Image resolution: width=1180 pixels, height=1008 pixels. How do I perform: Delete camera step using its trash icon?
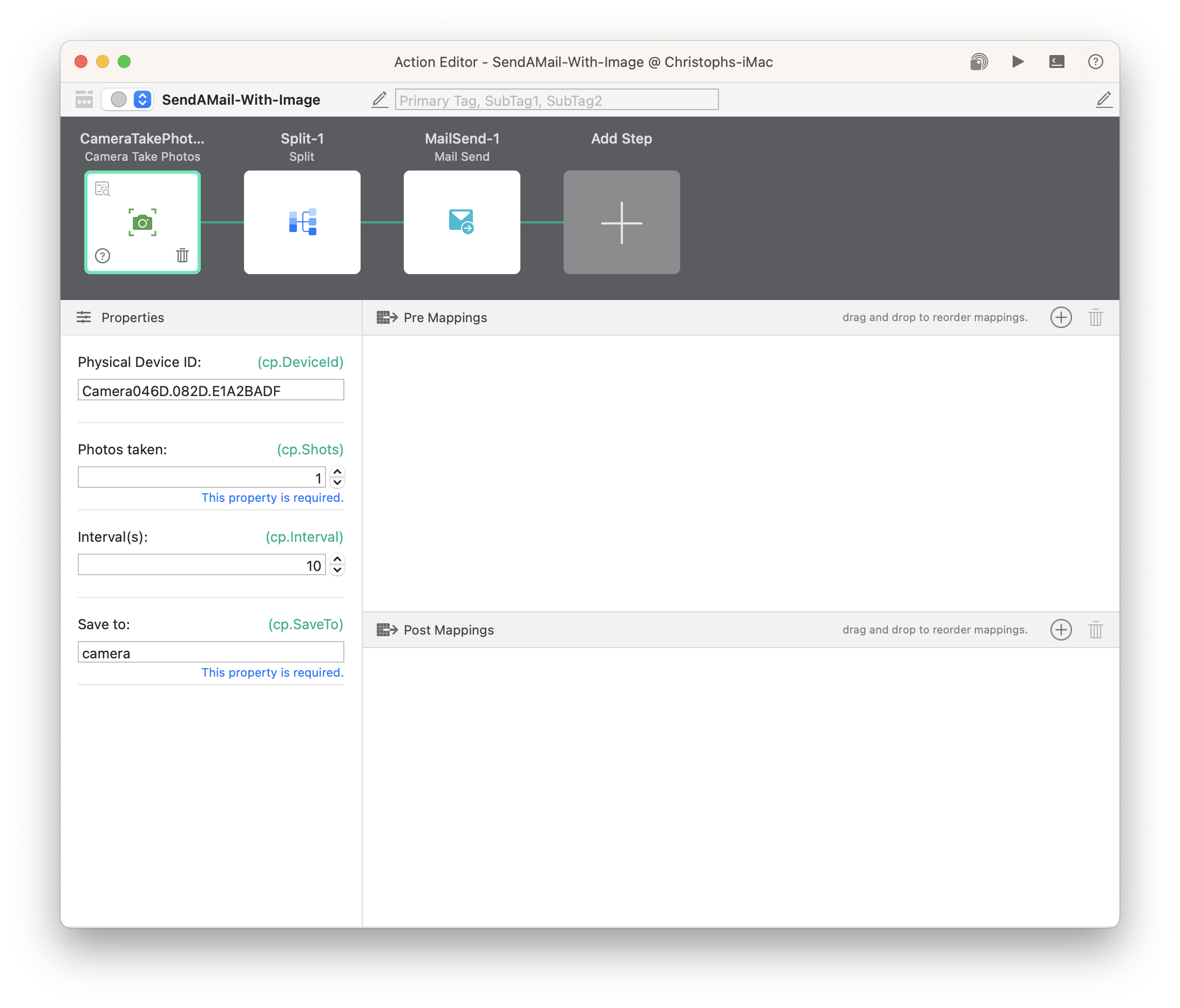pyautogui.click(x=182, y=256)
